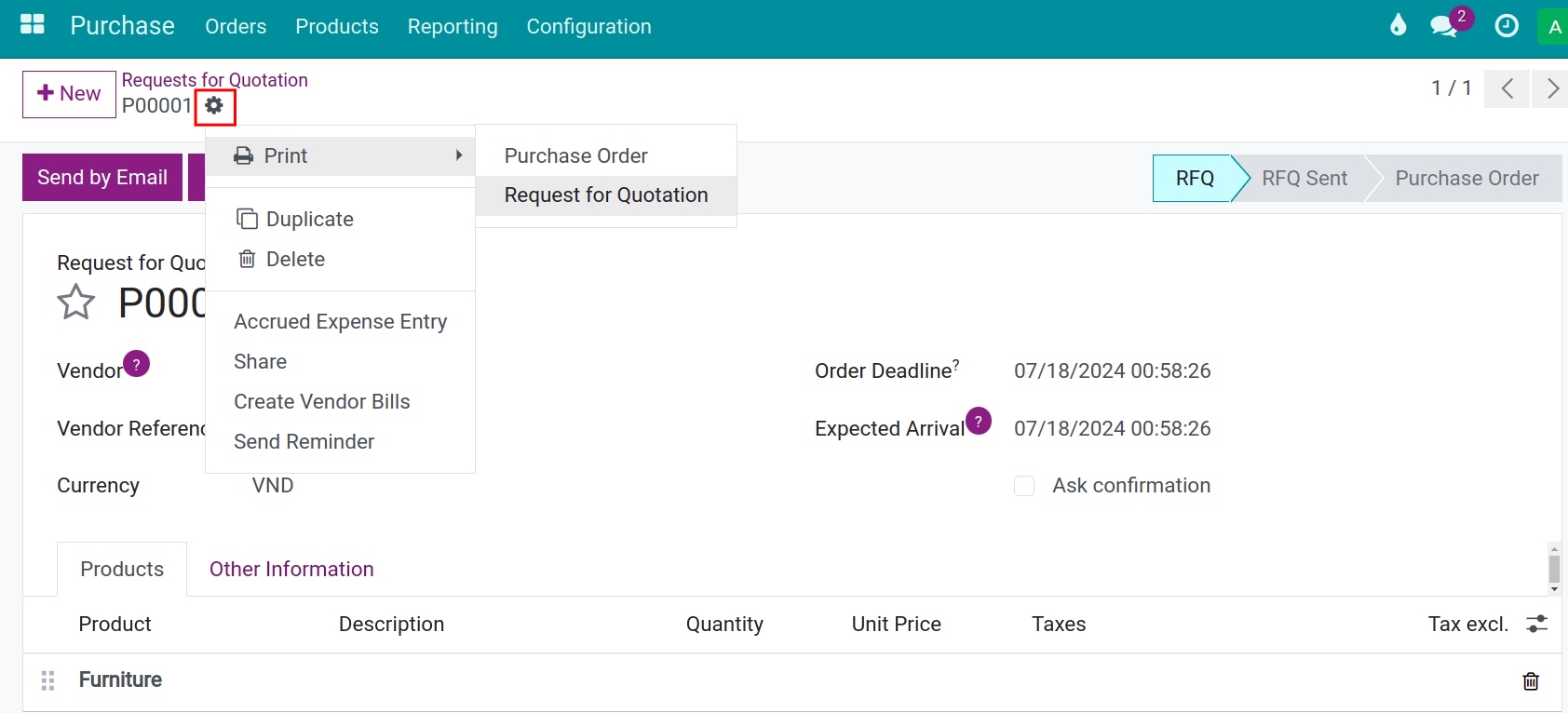Open optional columns settings icon
Screen dimensions: 1568x713
[1537, 624]
